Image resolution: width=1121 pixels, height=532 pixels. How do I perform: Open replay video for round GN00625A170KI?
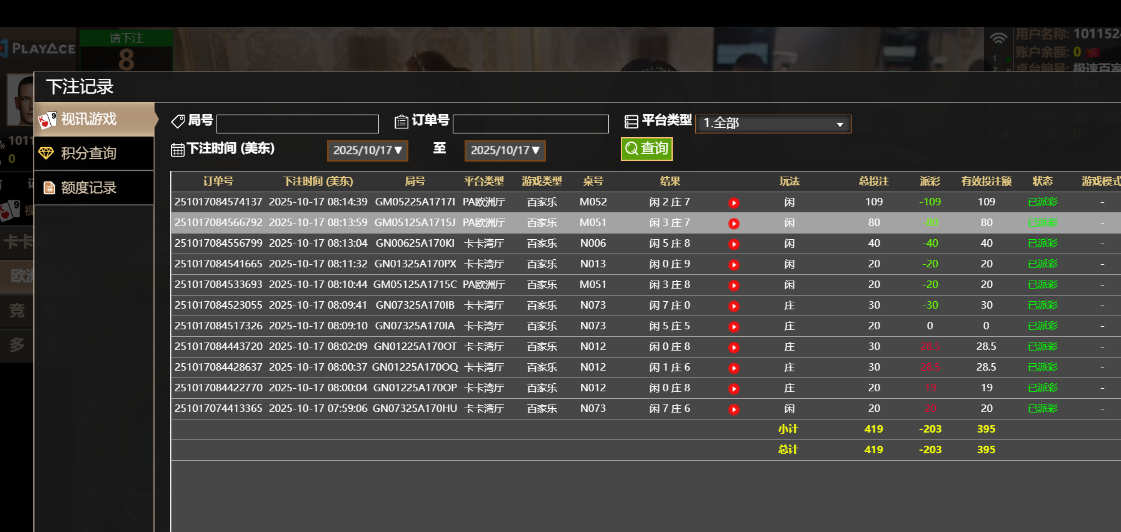(734, 244)
